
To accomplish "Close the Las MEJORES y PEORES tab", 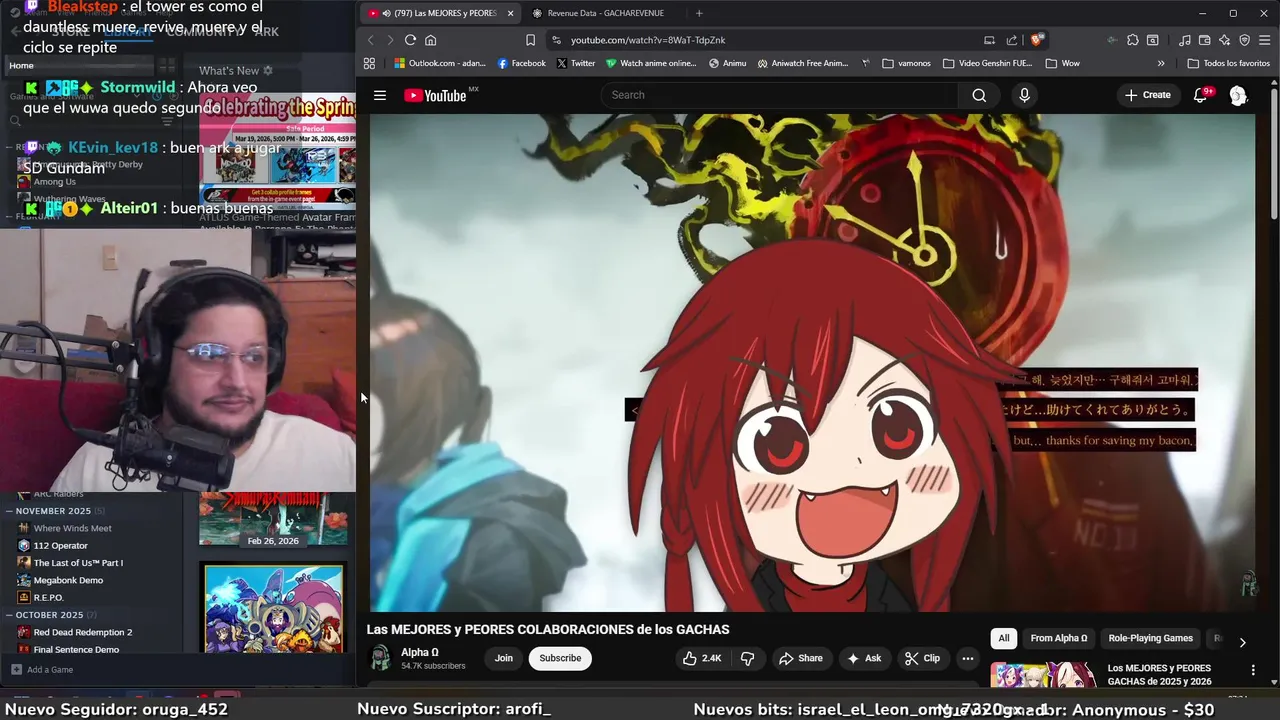I will click(510, 13).
